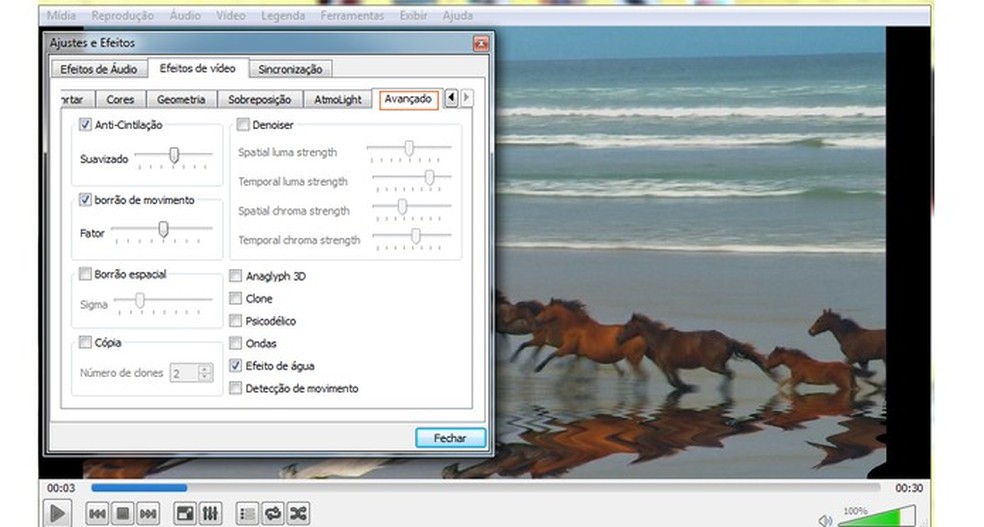
Task: Toggle shuffle random playback icon
Action: [x=298, y=514]
